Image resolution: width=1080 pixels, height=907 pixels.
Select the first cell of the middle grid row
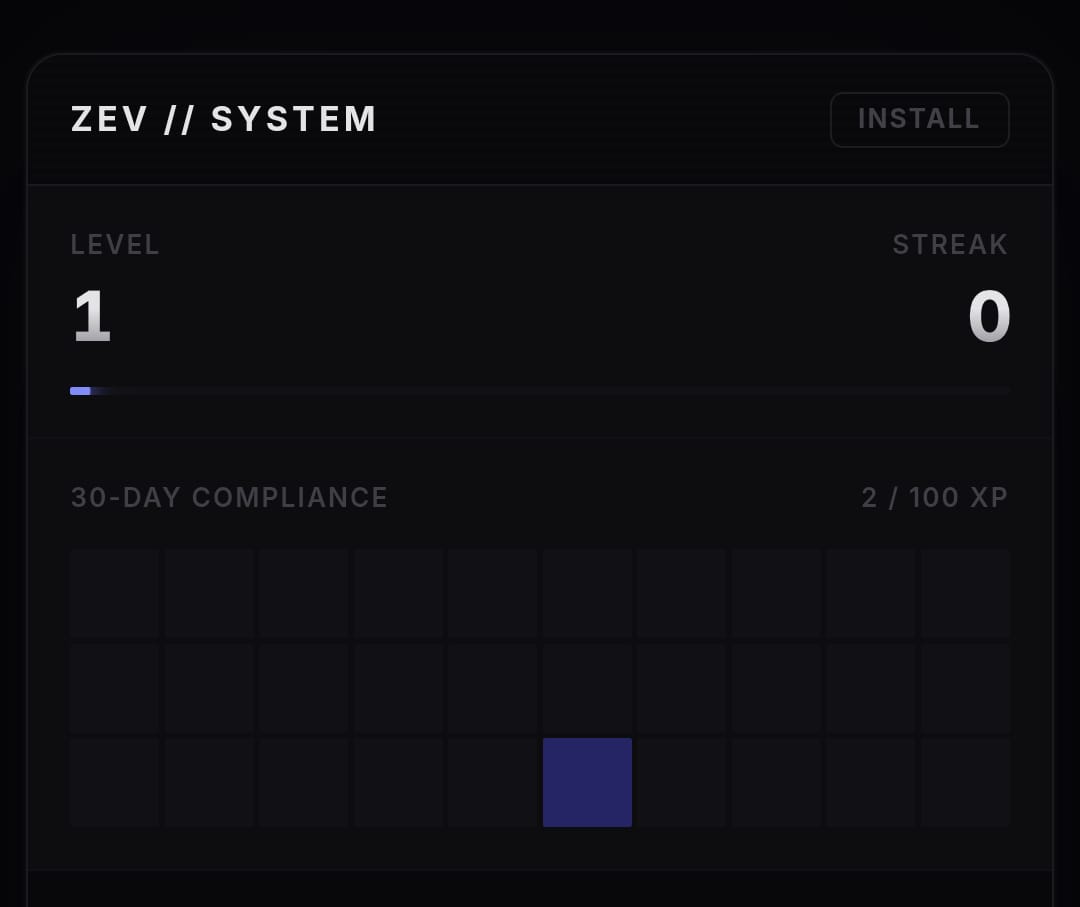pos(113,688)
